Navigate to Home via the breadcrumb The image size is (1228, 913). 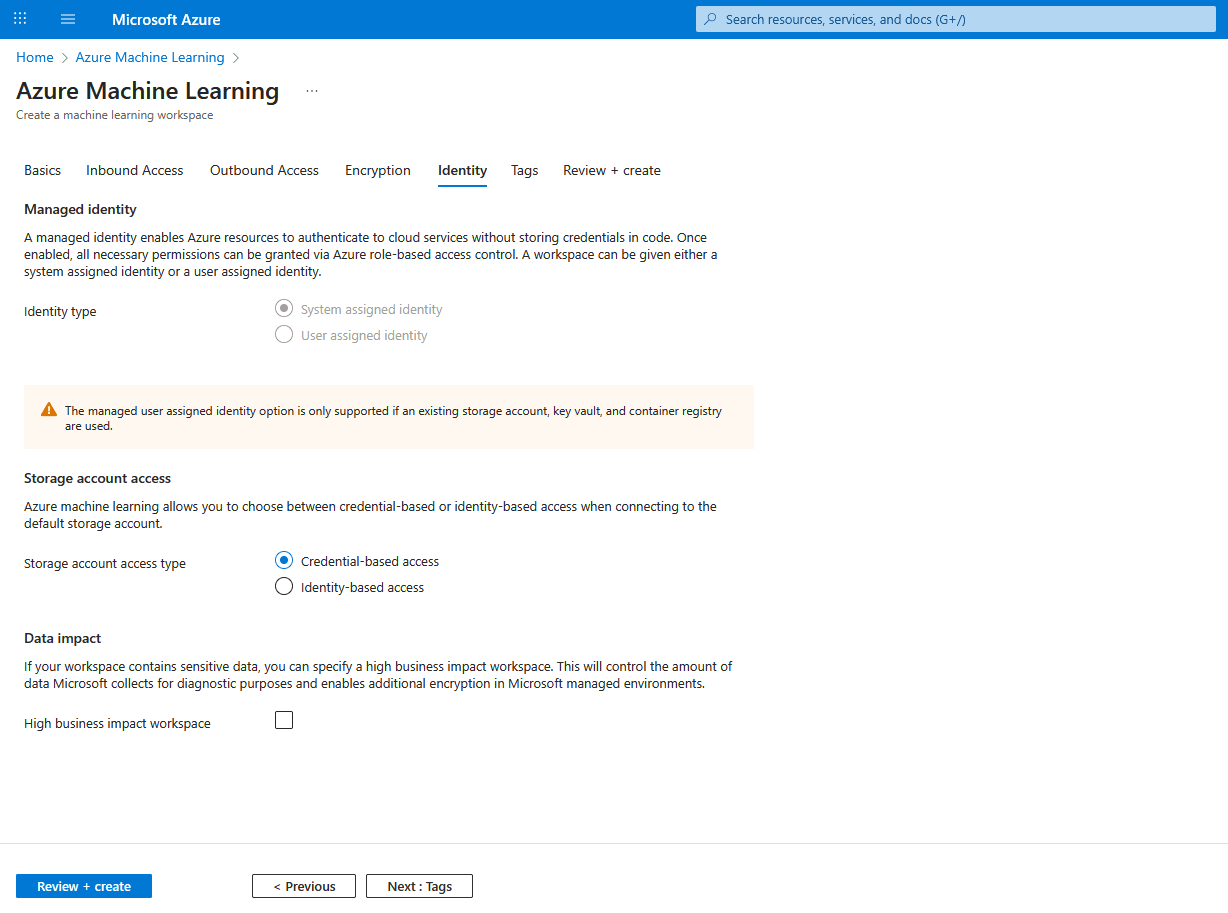click(34, 57)
